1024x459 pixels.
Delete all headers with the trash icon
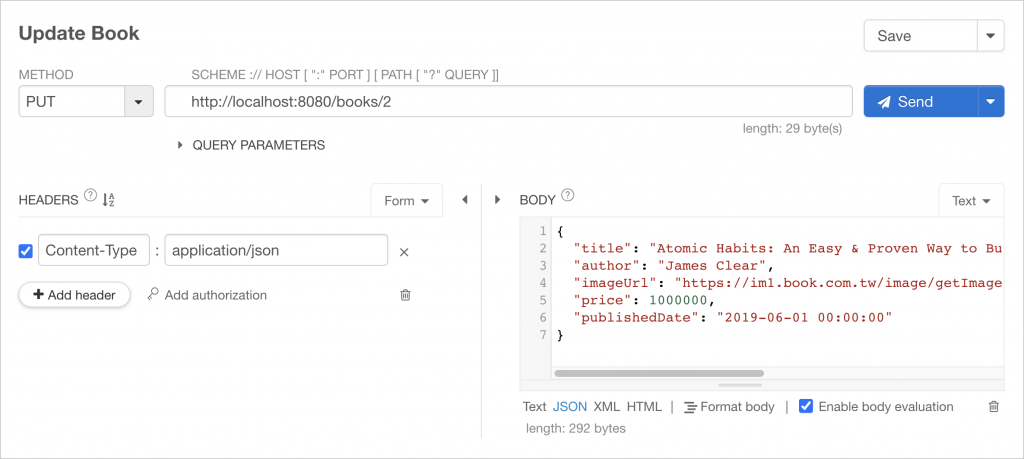[405, 295]
